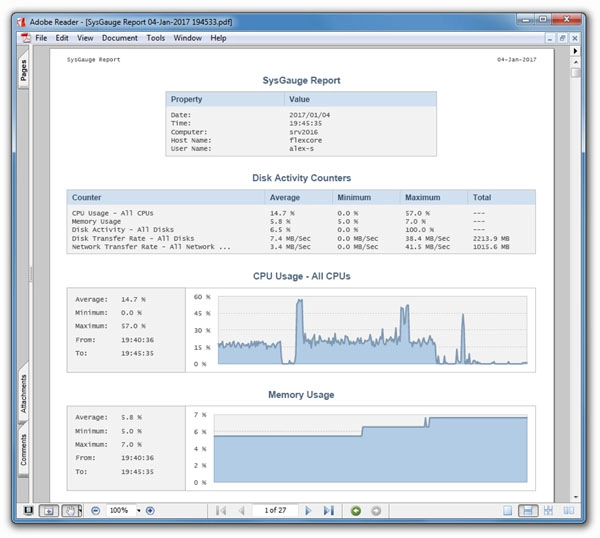Click the 1015.6 MB total value
The width and height of the screenshot is (600, 538).
click(491, 247)
